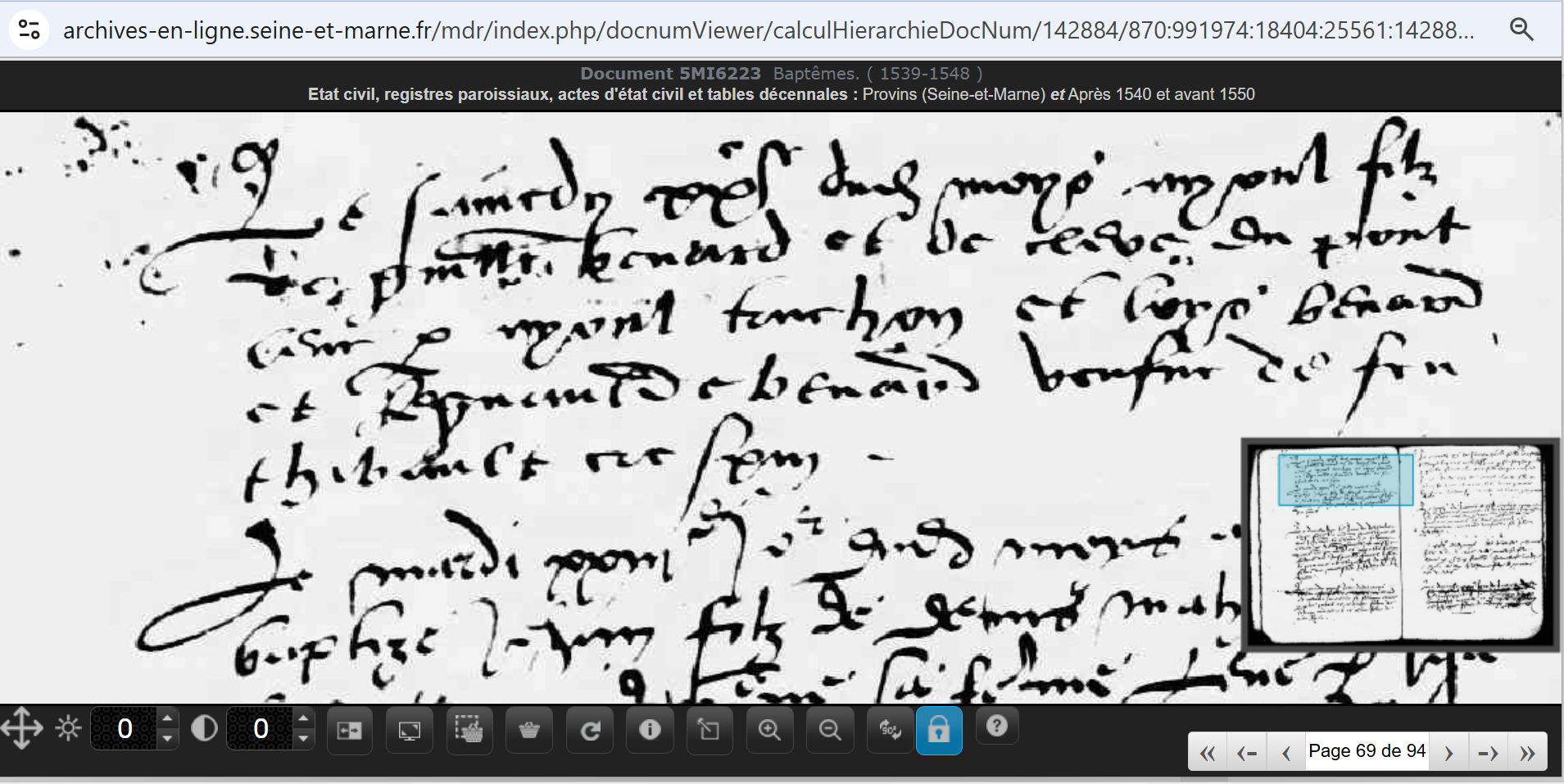Add selected image area to basket

pos(469,729)
